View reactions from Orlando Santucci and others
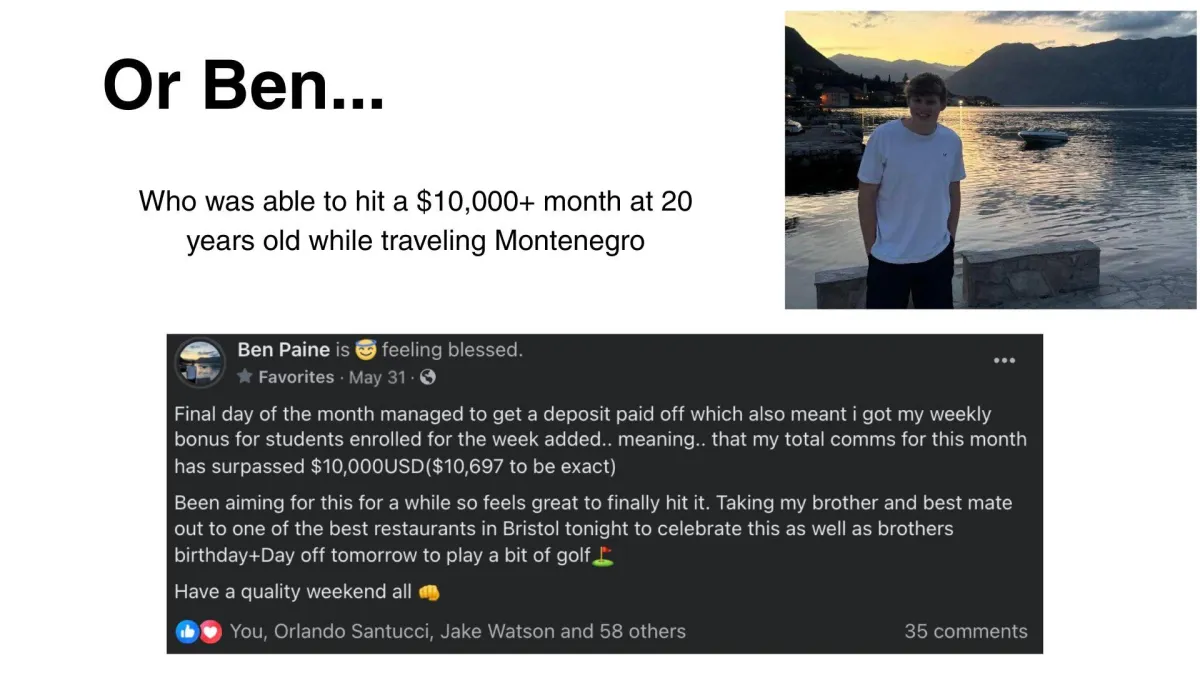This screenshot has width=1200, height=675. pos(458,631)
